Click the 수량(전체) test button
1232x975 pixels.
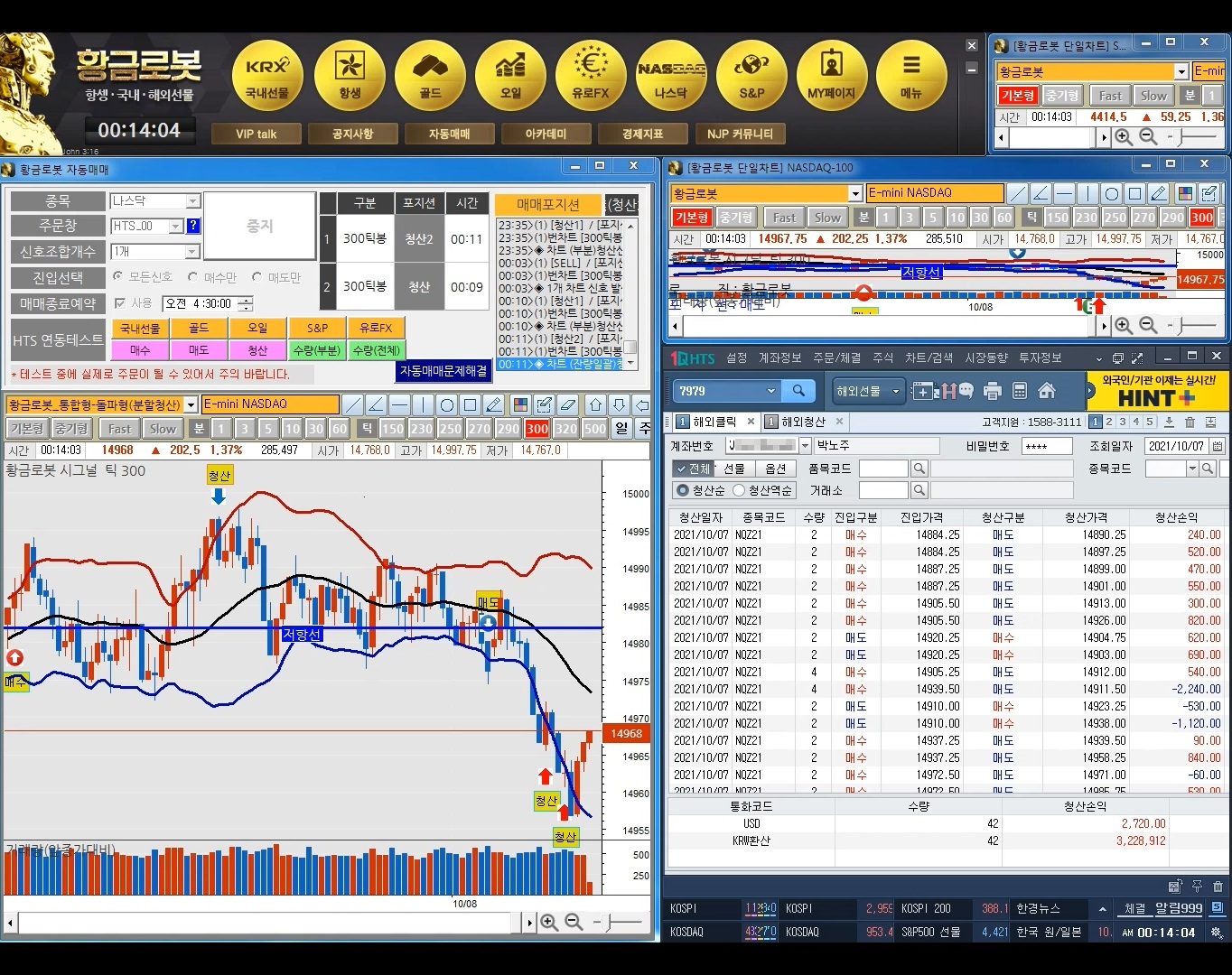click(x=377, y=350)
